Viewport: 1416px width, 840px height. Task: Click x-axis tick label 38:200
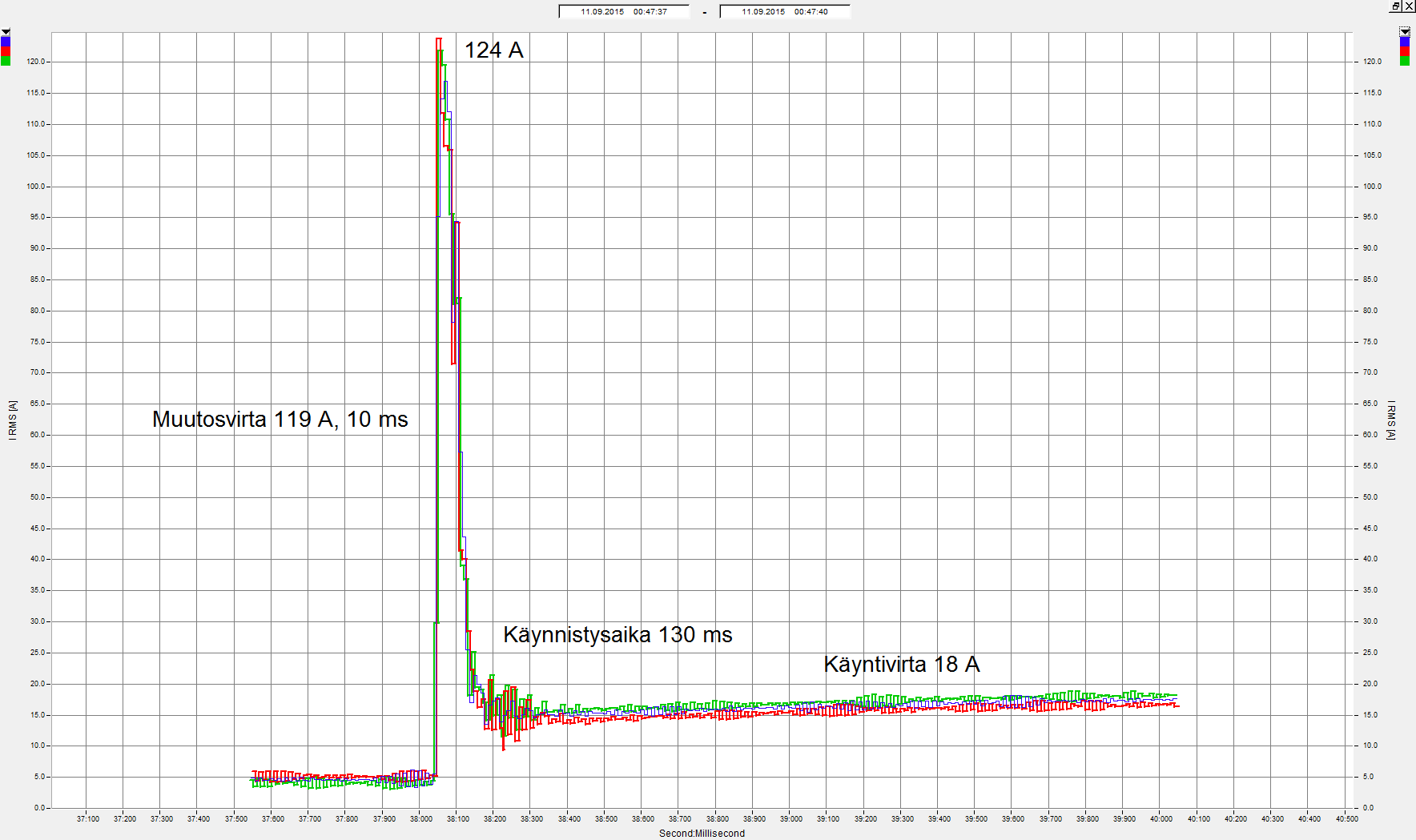pyautogui.click(x=495, y=819)
